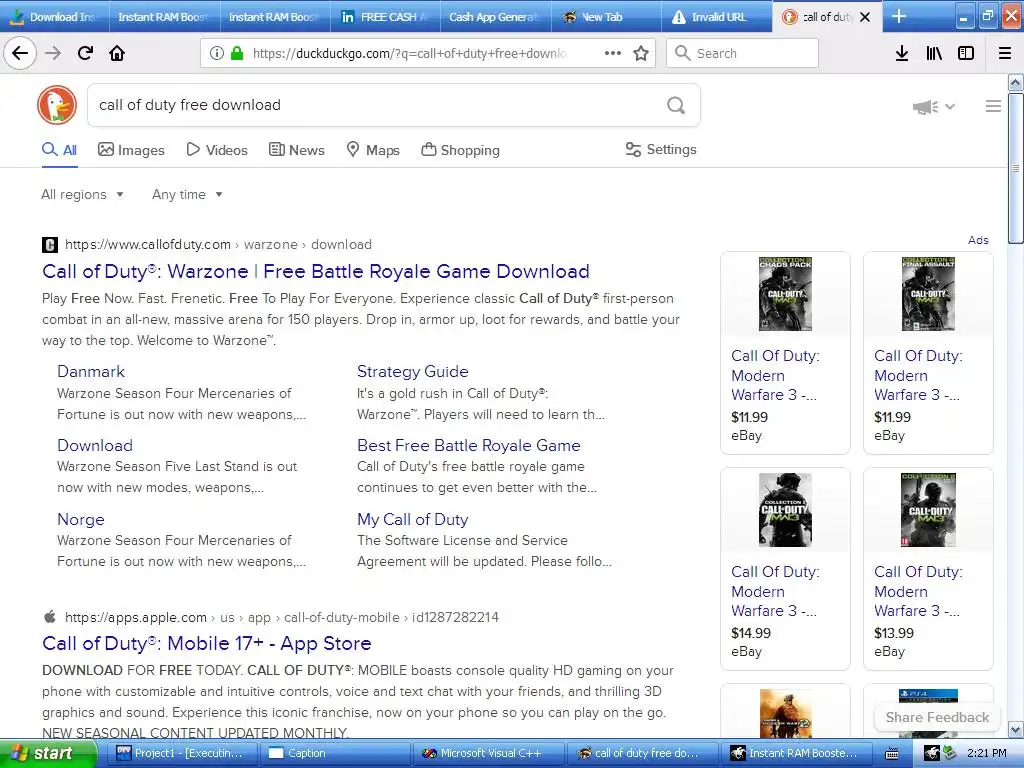Switch to Download Ins browser tab
Screen dimensions: 1024x768
[54, 17]
